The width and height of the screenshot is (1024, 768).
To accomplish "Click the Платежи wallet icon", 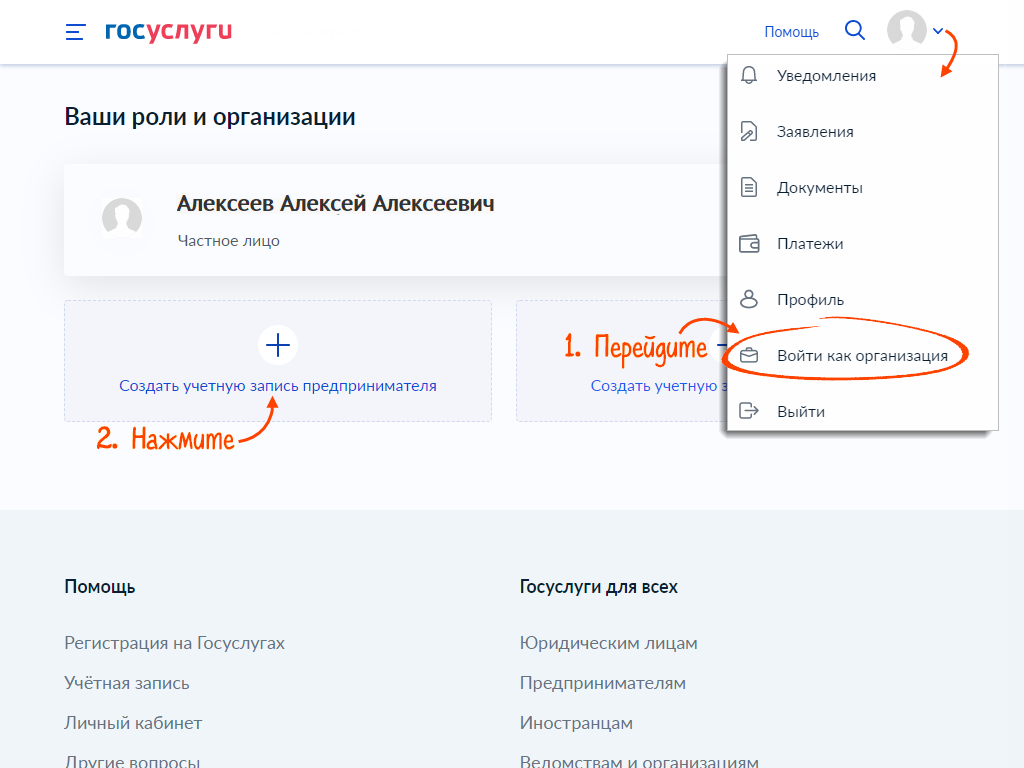I will coord(749,244).
